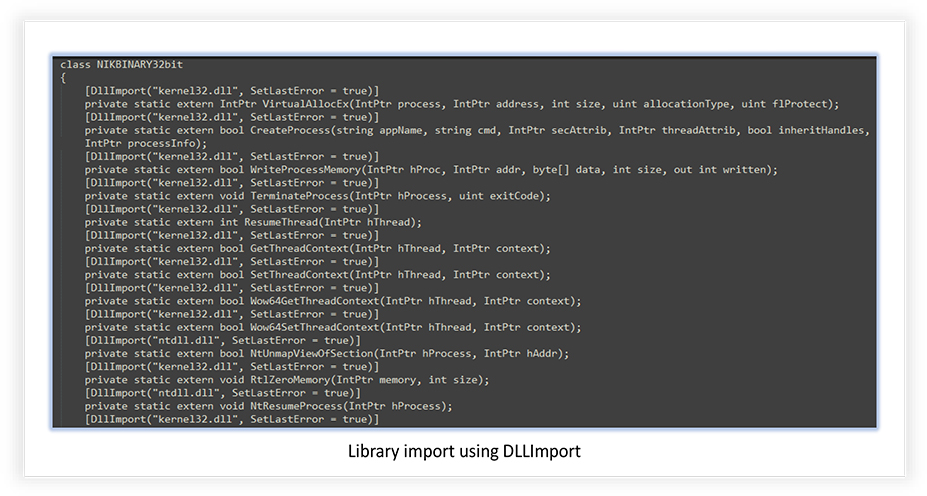Click the 'out int written' parameter
This screenshot has height=496, width=927.
coord(719,170)
